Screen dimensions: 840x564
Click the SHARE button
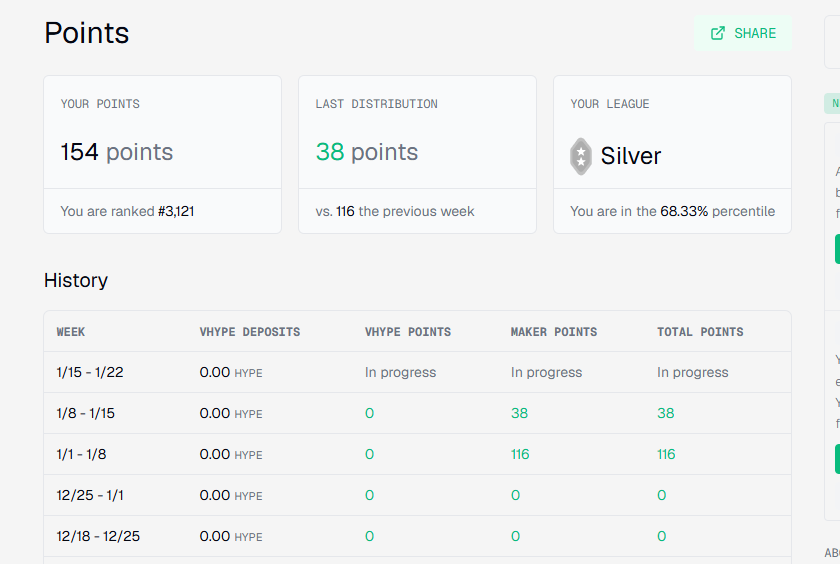click(742, 33)
